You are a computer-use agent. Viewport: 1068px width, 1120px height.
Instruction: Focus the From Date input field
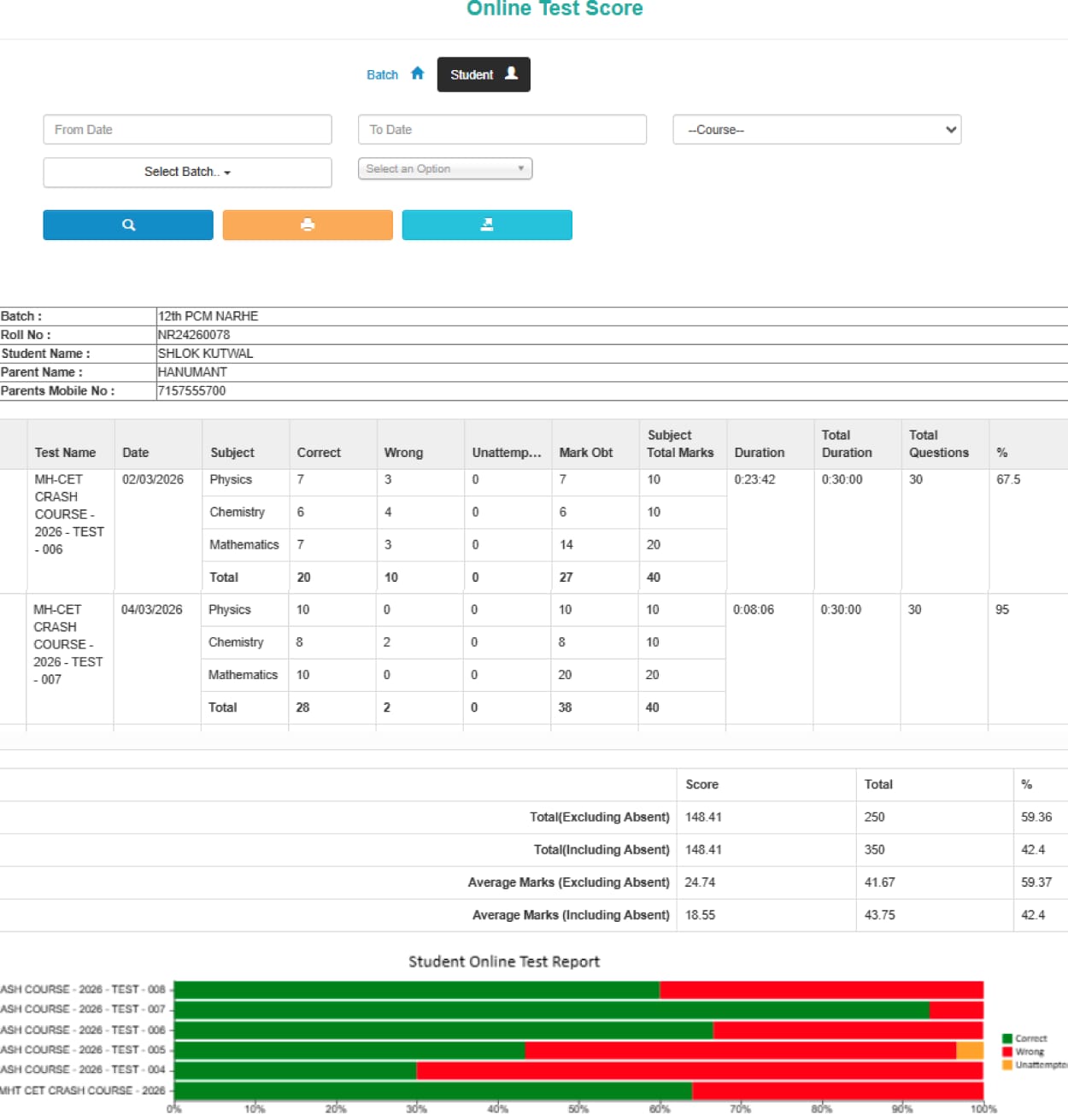[187, 130]
